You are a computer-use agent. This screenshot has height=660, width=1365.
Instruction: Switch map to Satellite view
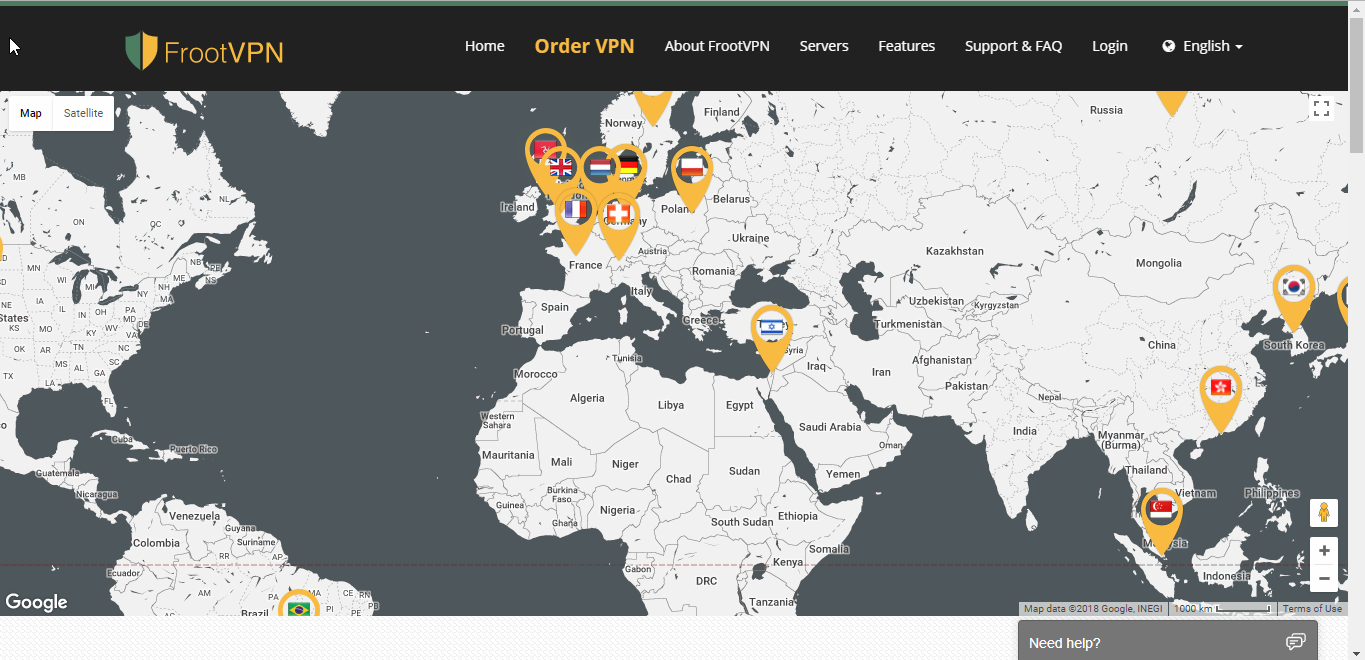tap(83, 113)
